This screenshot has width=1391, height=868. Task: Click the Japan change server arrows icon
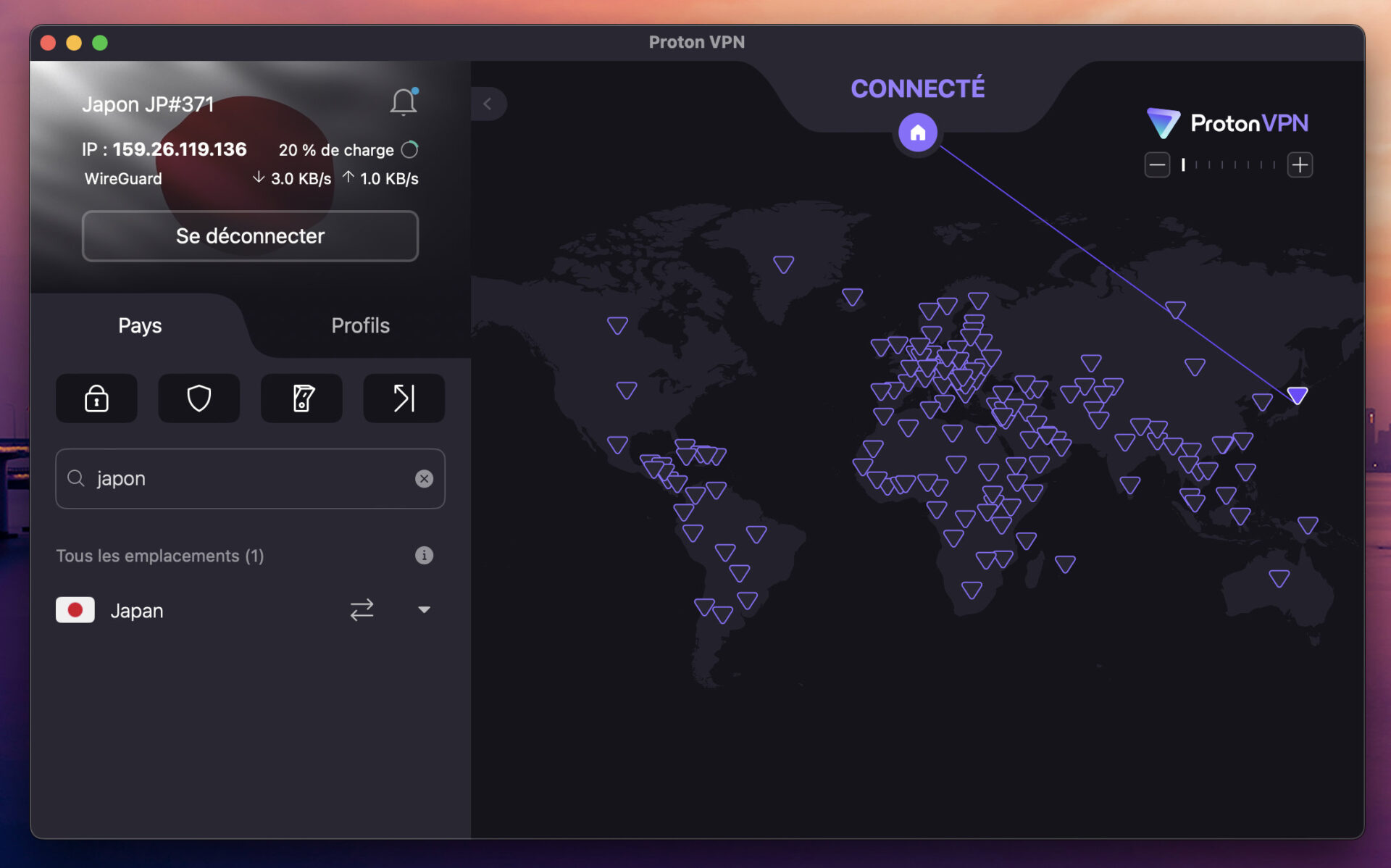[362, 609]
